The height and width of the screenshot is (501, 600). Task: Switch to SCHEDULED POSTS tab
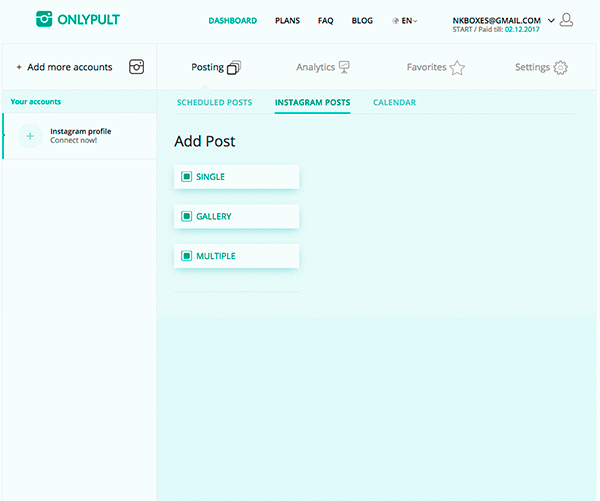(x=215, y=102)
